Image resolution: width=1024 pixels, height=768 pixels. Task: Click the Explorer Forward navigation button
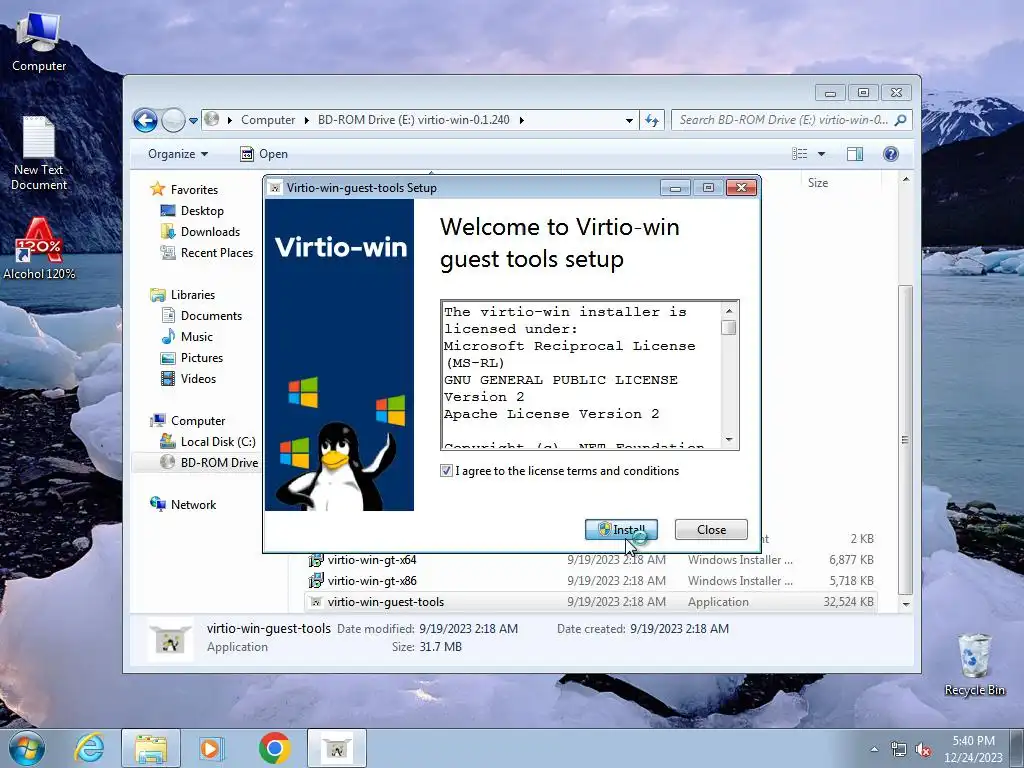(x=173, y=120)
